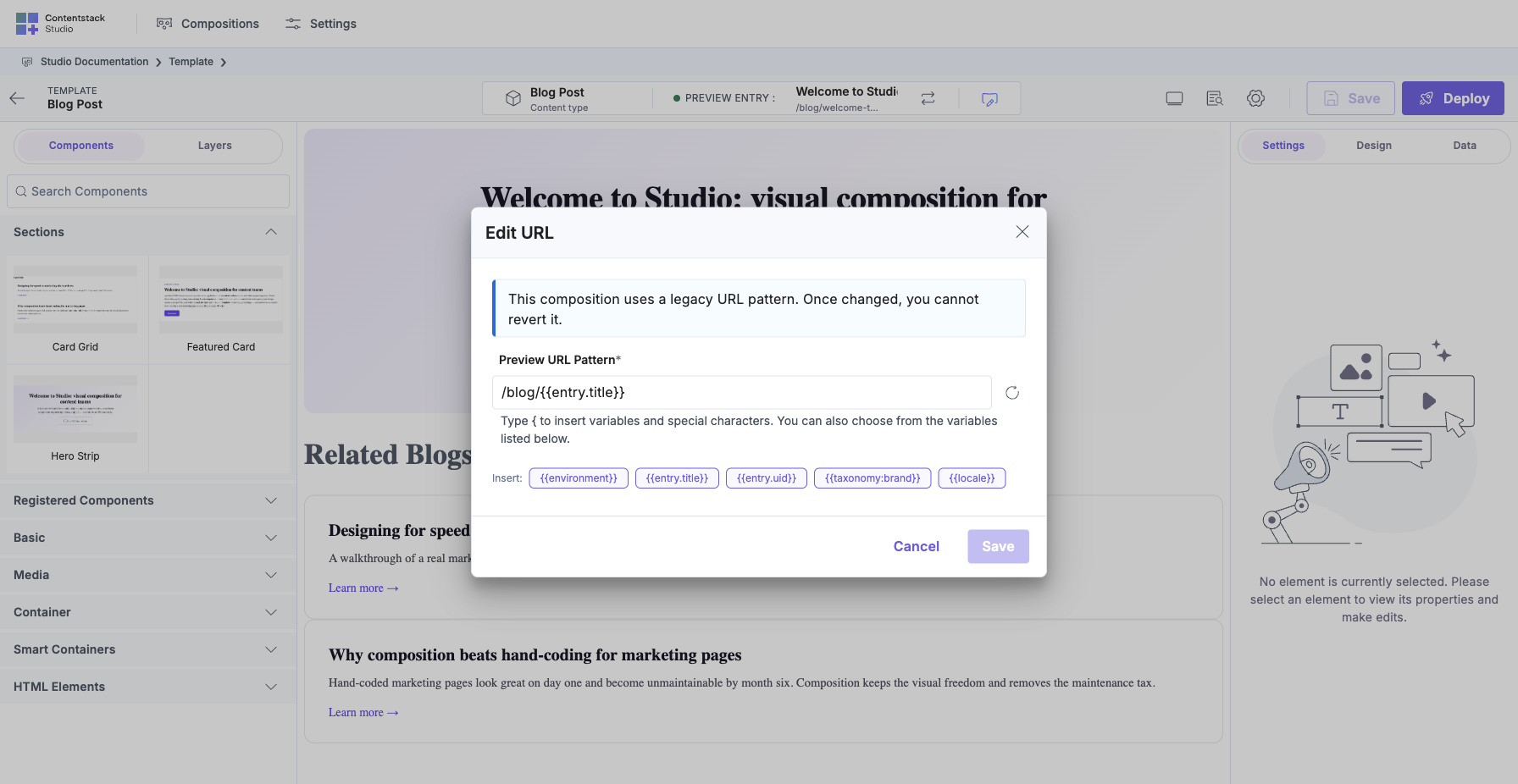The height and width of the screenshot is (784, 1518).
Task: Click the Settings sliders icon in top navigation
Action: [293, 24]
